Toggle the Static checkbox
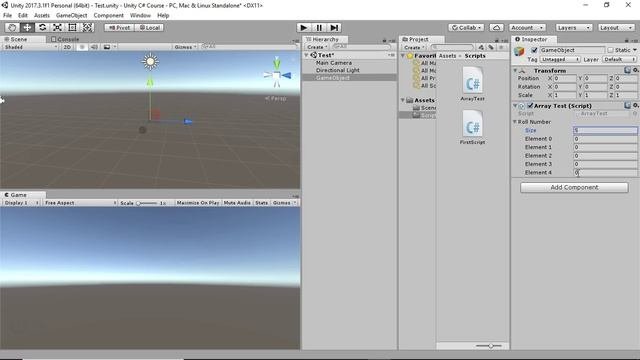The image size is (640, 360). pyautogui.click(x=611, y=50)
